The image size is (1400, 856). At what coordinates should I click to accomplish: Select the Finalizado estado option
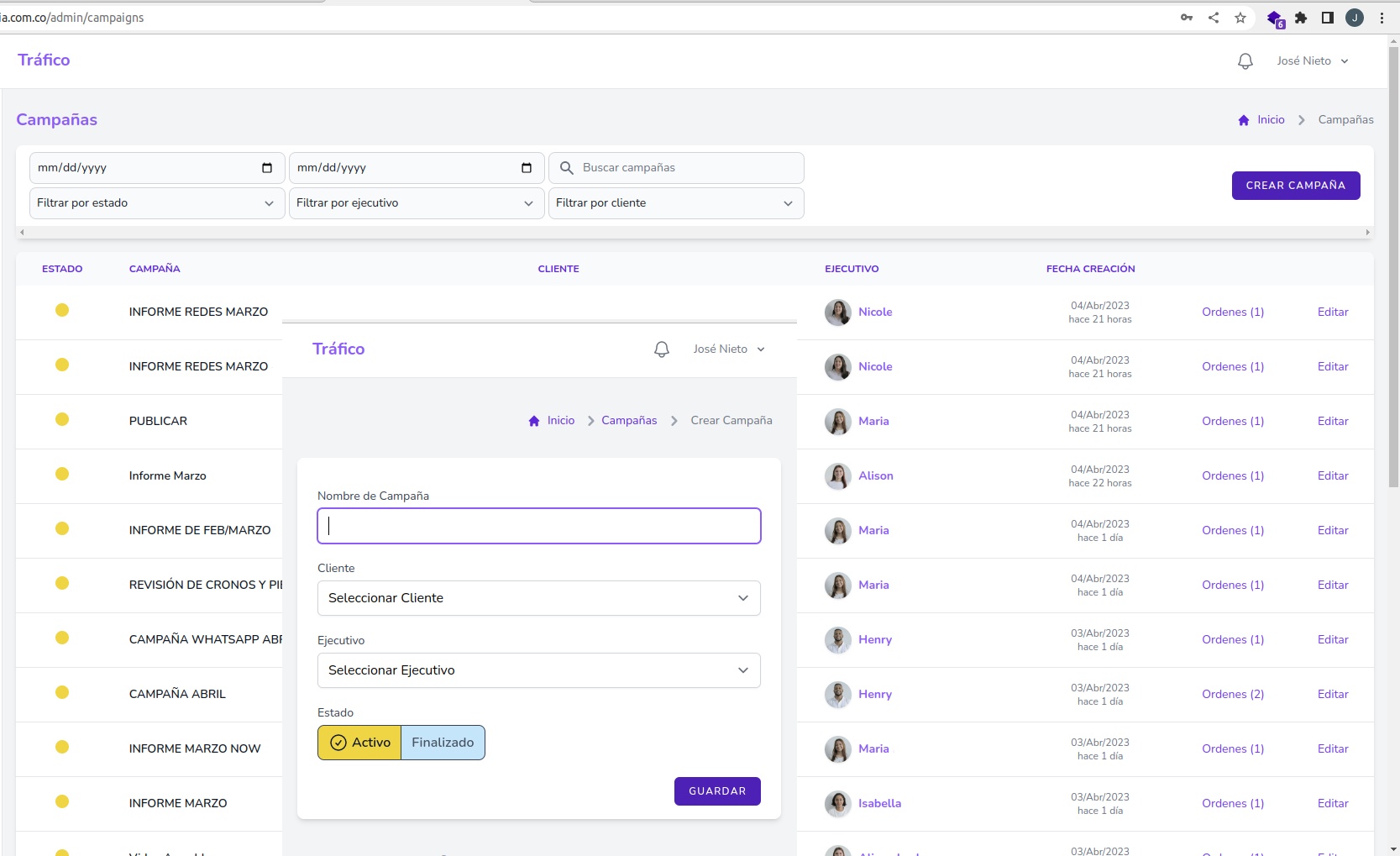tap(443, 743)
